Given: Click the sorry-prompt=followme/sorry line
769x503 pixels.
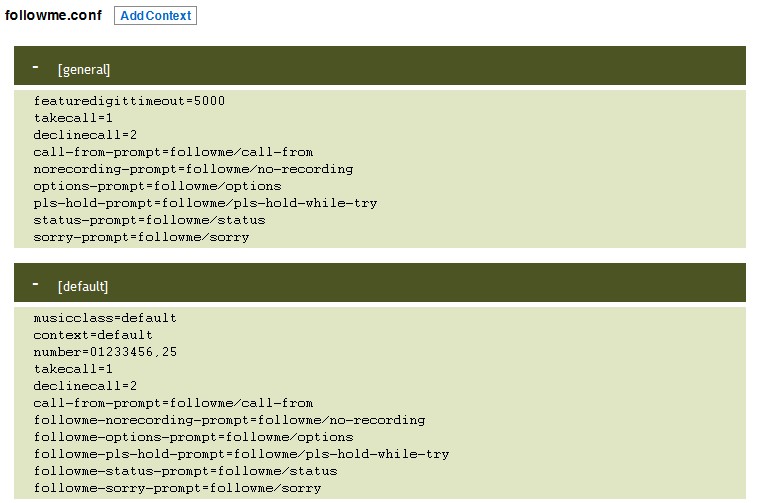Looking at the screenshot, I should click(x=141, y=237).
